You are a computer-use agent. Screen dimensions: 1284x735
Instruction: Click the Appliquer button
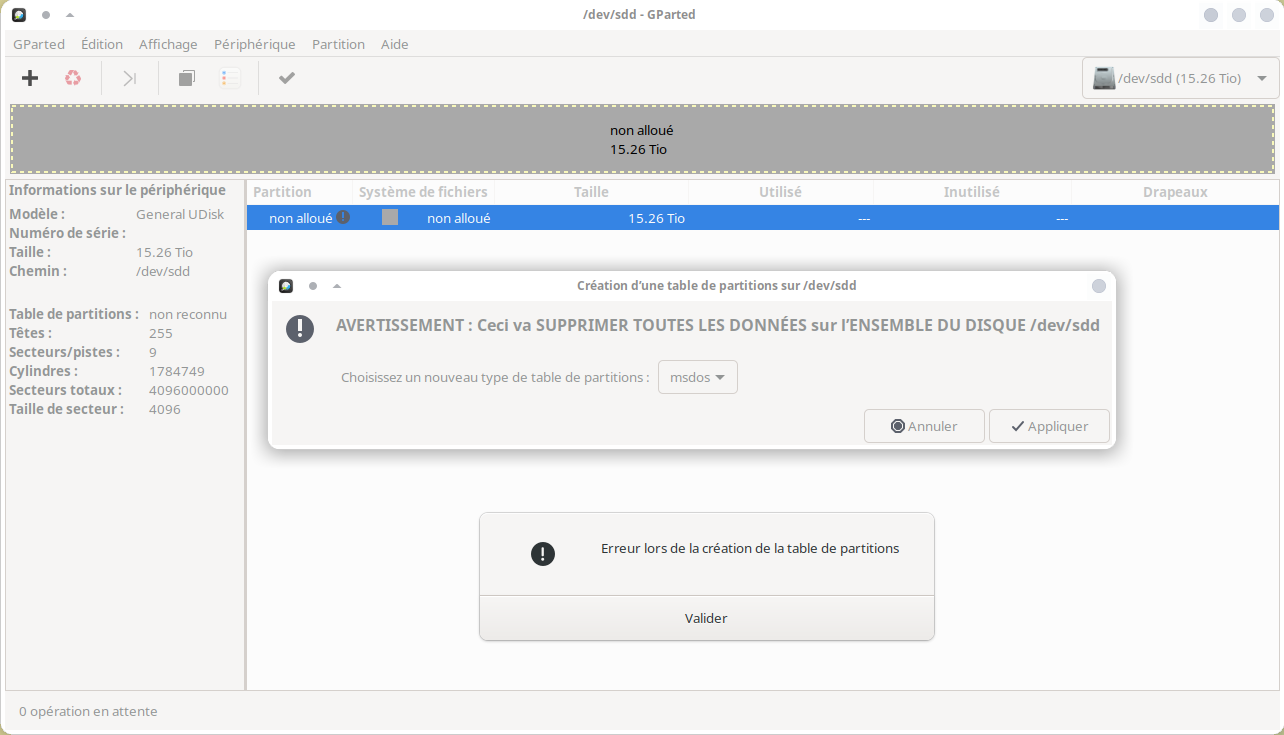click(x=1049, y=426)
